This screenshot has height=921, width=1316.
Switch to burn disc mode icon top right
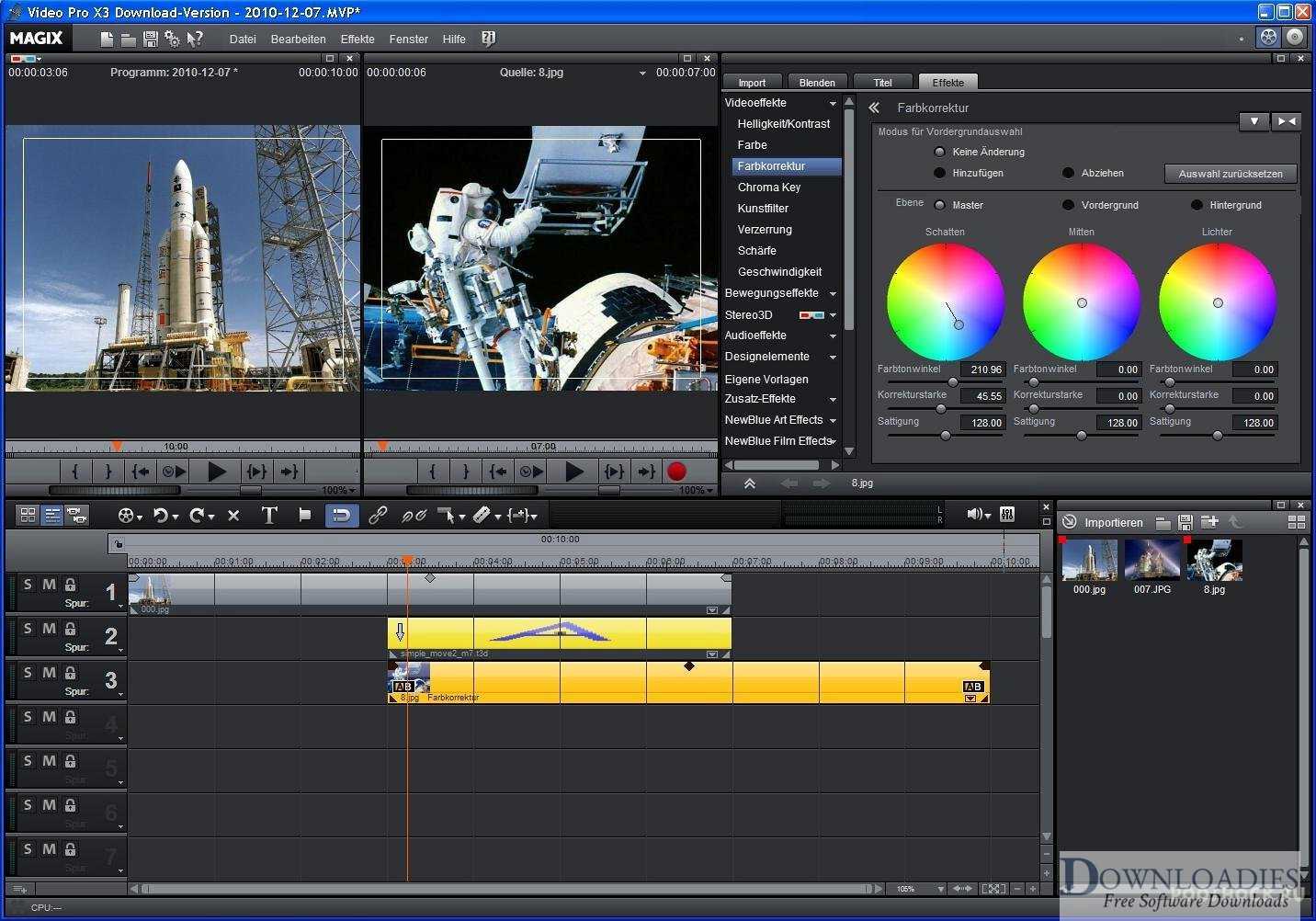1294,37
